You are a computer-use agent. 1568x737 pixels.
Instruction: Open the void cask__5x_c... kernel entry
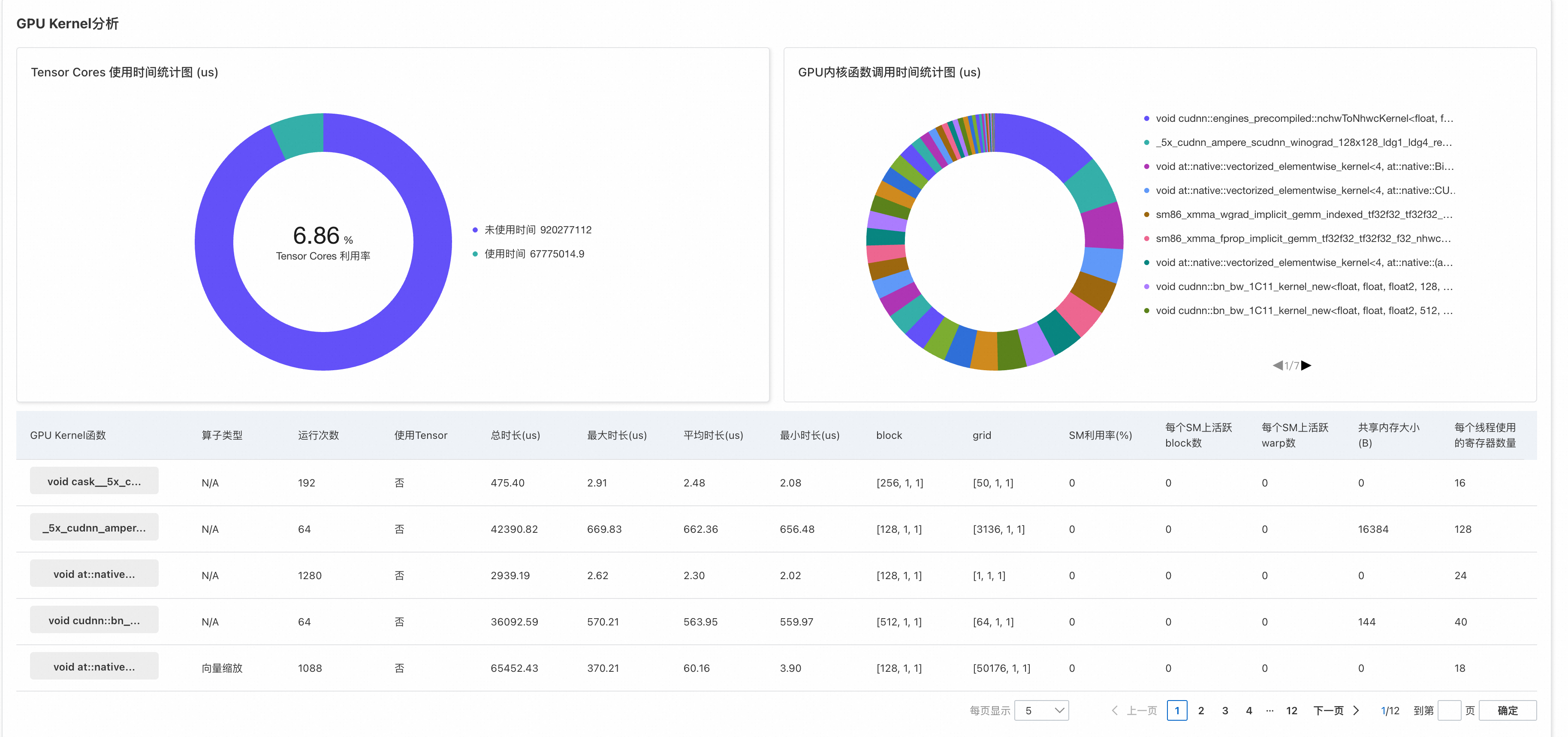94,481
